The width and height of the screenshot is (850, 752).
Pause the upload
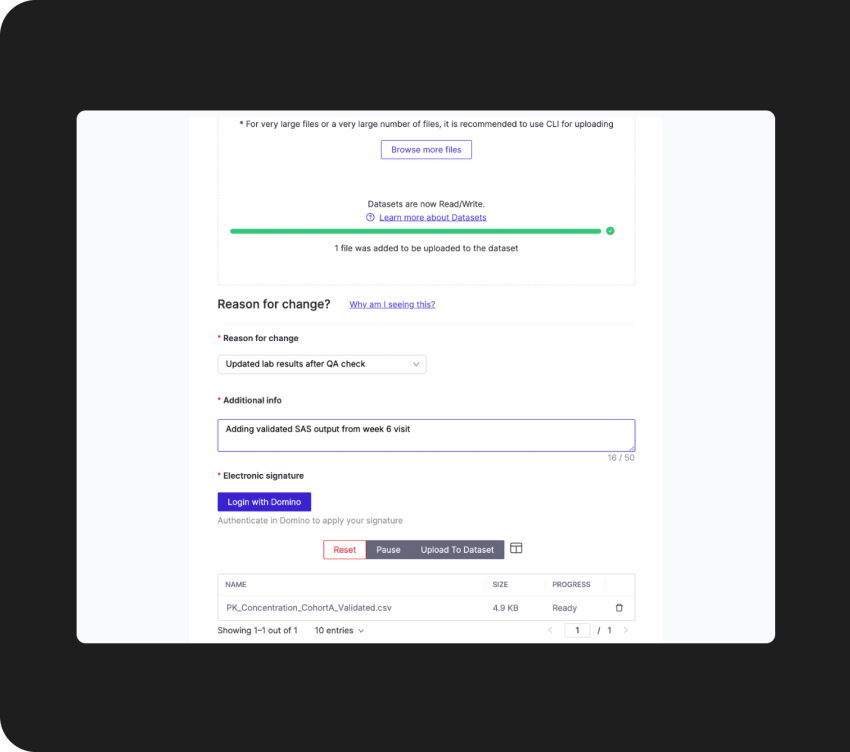(x=388, y=550)
